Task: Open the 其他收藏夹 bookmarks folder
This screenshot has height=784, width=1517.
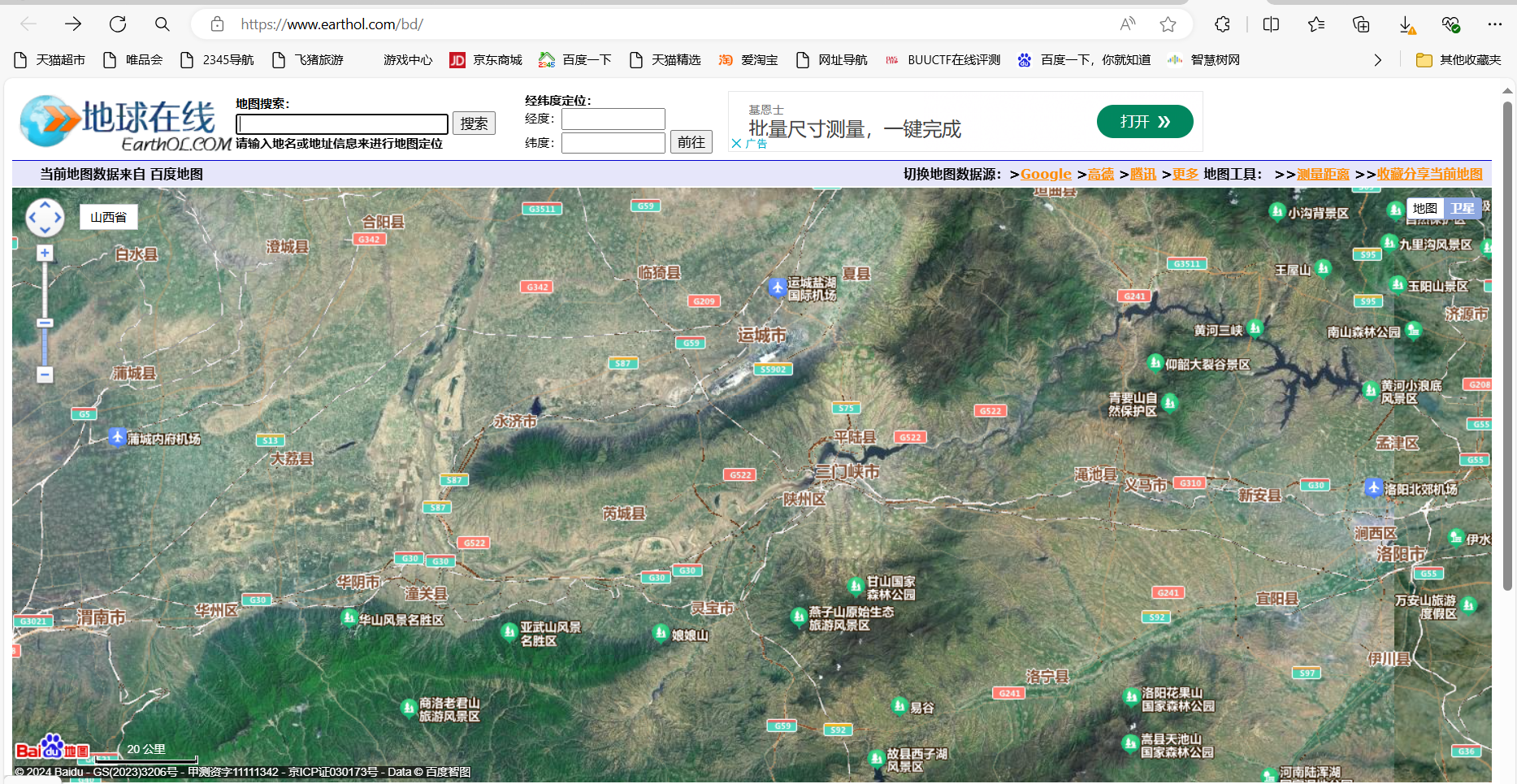Action: coord(1458,60)
